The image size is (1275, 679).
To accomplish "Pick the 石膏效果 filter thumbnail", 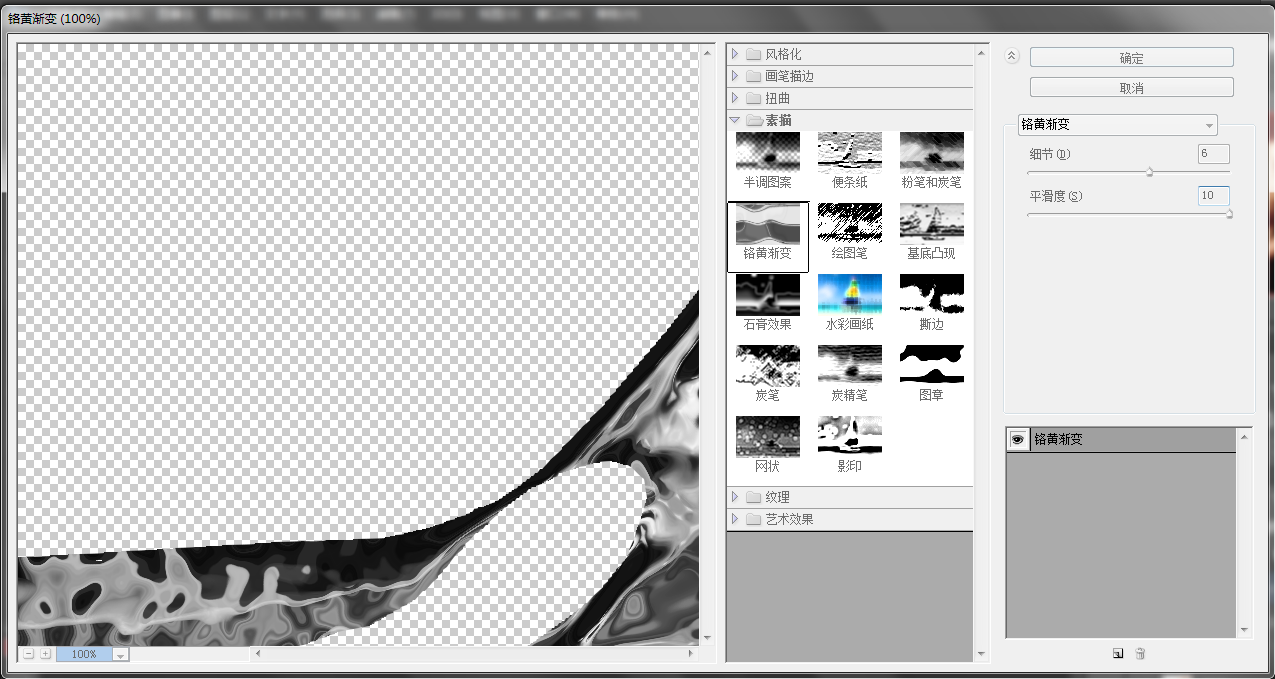I will pyautogui.click(x=767, y=294).
